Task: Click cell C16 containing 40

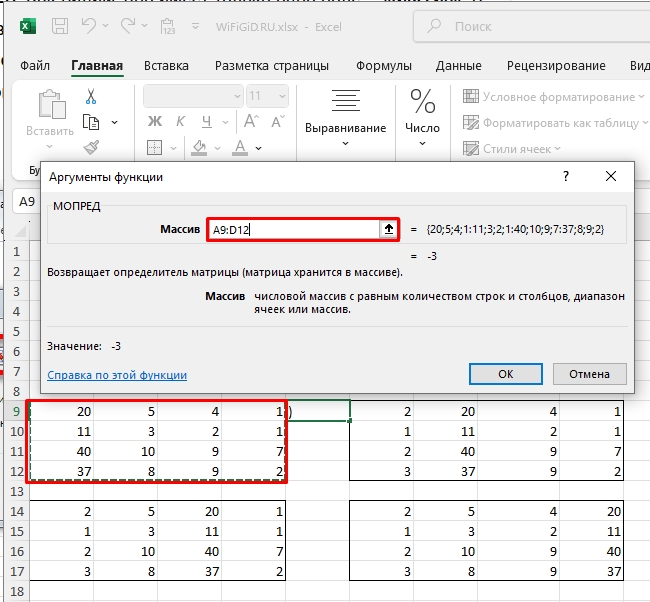Action: (x=189, y=551)
